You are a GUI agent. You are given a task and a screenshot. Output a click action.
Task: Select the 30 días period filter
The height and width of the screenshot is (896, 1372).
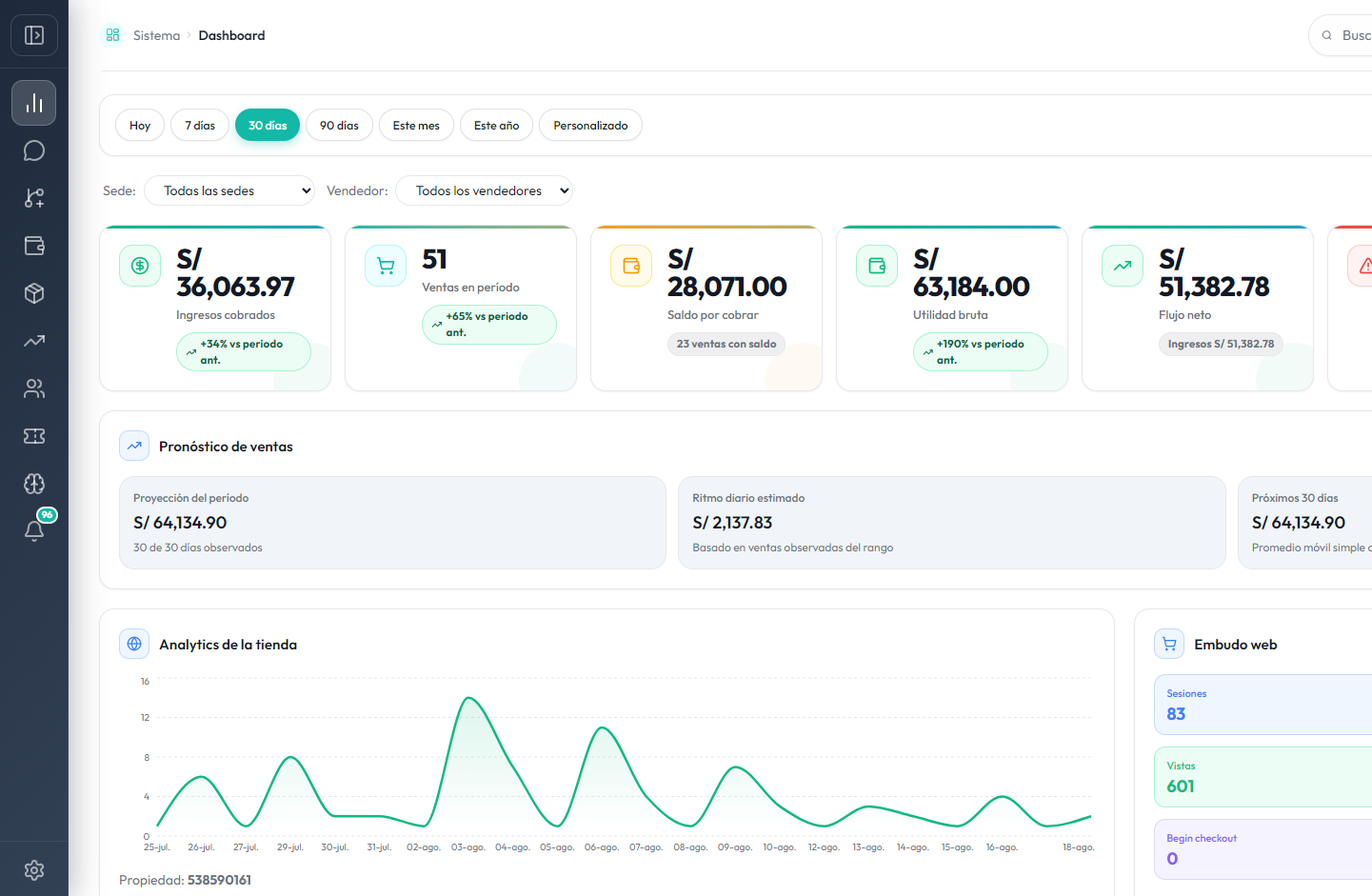pos(268,125)
